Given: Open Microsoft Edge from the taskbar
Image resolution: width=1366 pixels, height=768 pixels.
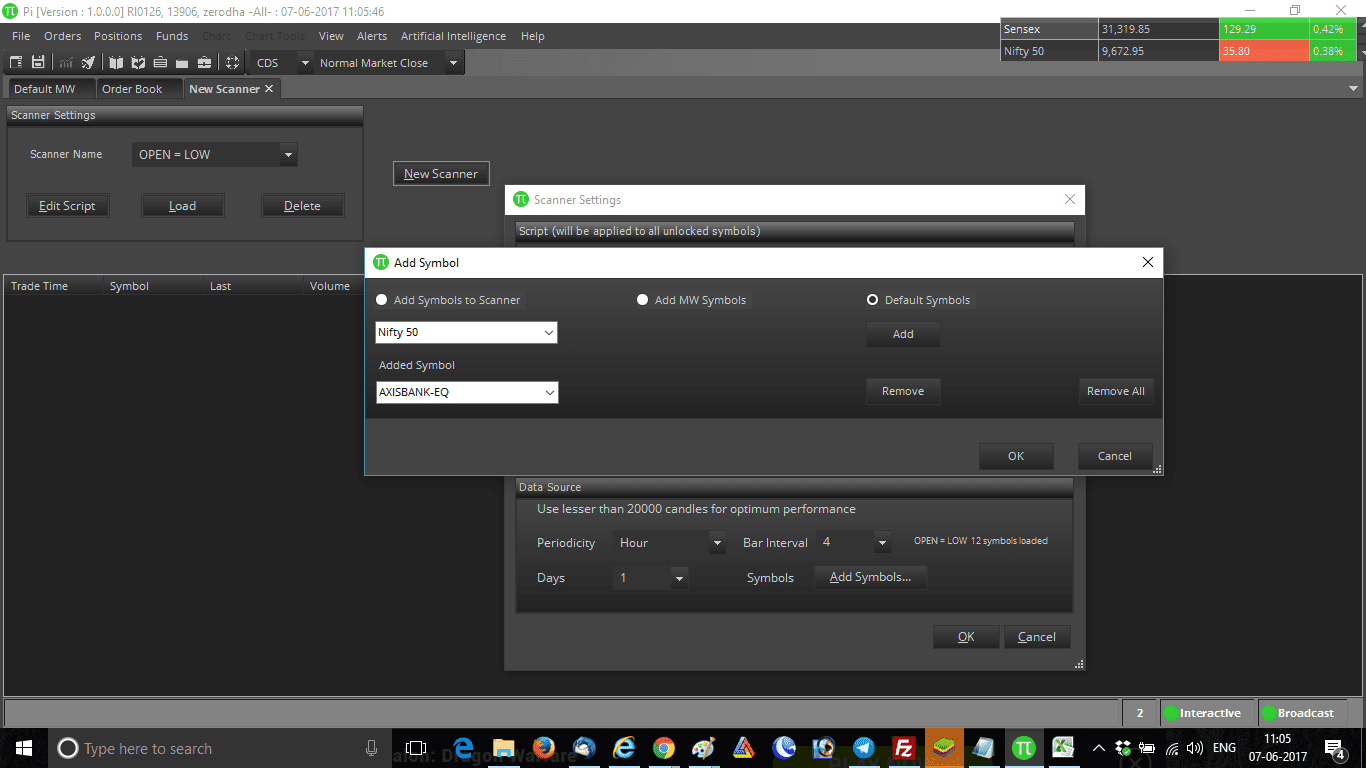Looking at the screenshot, I should [x=463, y=748].
